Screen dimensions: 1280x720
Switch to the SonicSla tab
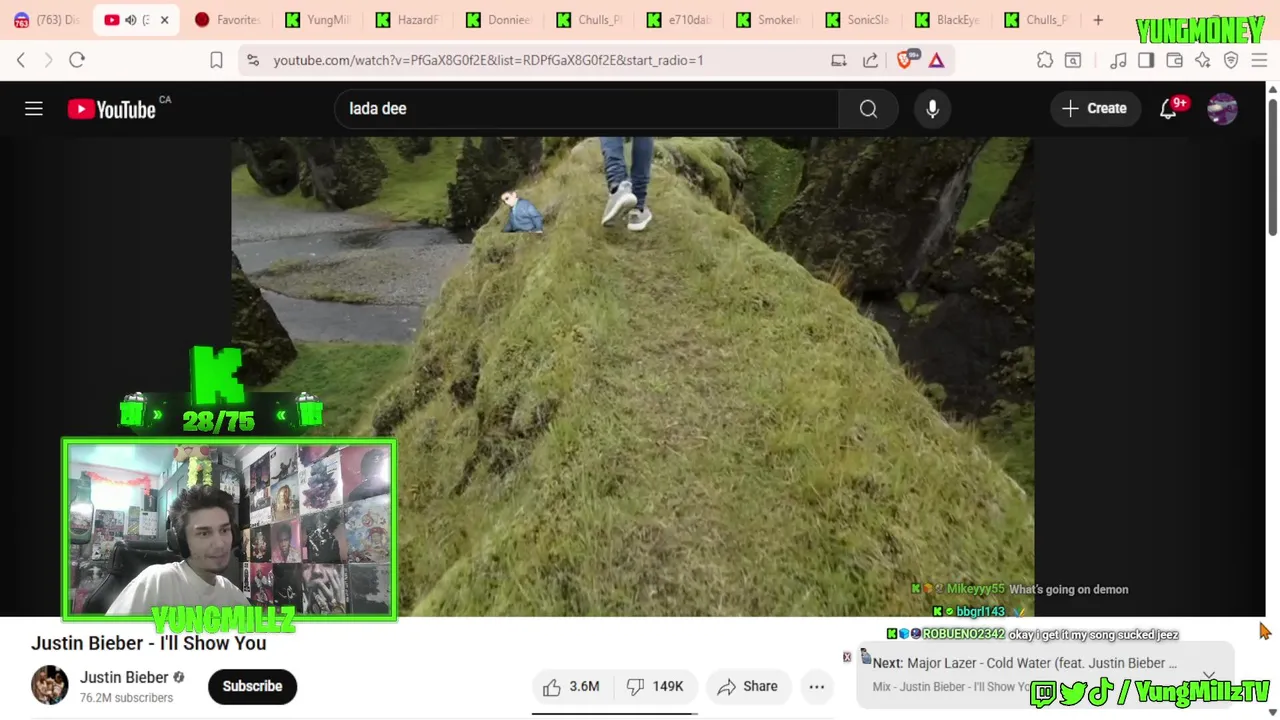(858, 20)
